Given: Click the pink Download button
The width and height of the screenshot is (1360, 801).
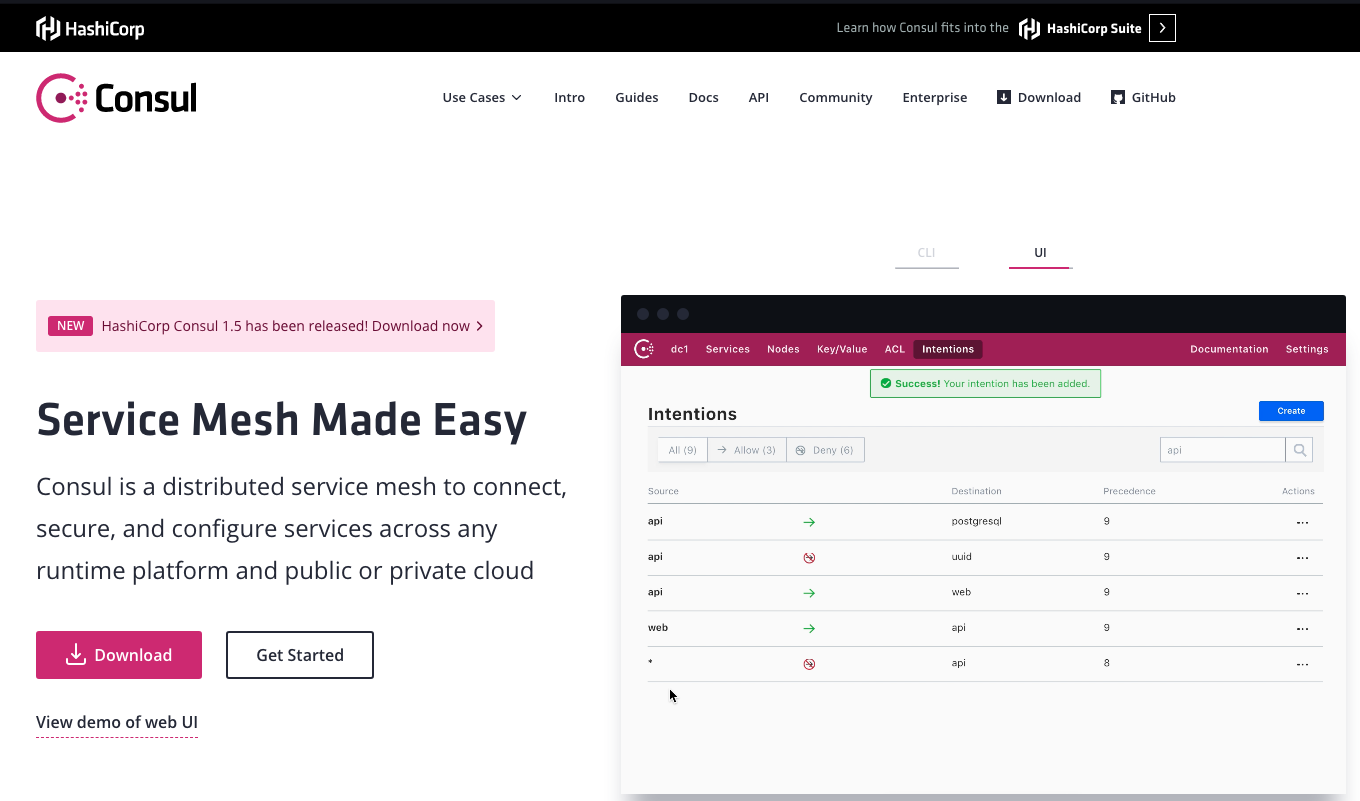Looking at the screenshot, I should pyautogui.click(x=119, y=655).
